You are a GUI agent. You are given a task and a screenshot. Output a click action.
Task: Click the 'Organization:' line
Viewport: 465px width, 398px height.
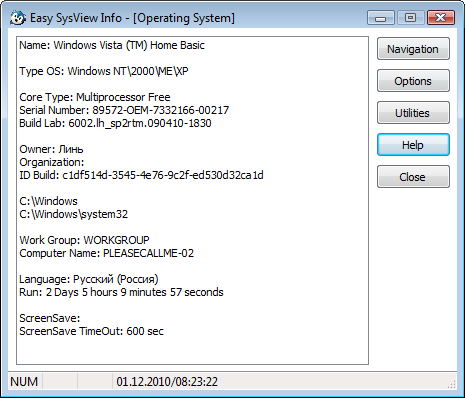click(x=52, y=162)
